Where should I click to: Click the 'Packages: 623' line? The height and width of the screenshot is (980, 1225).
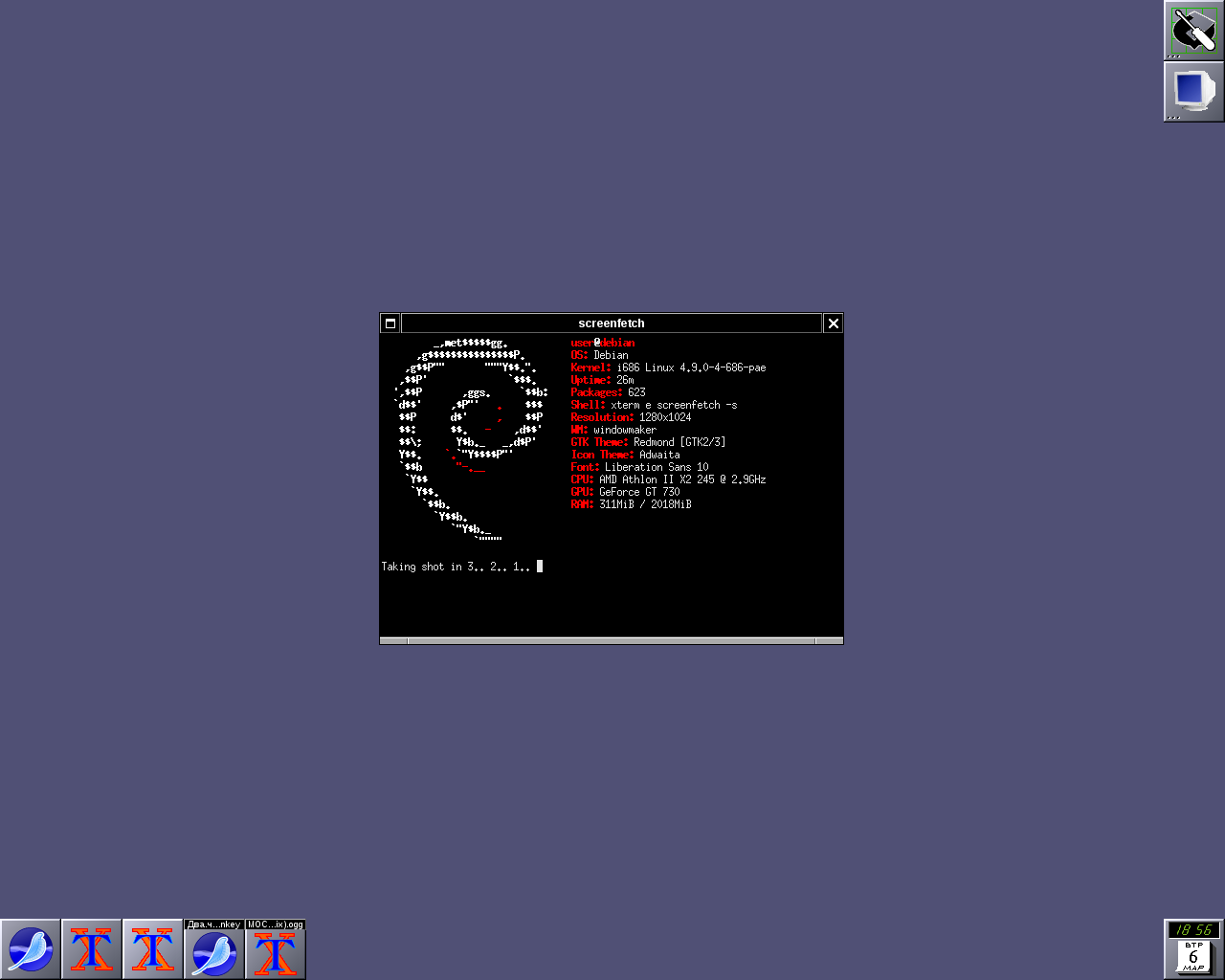tap(609, 392)
